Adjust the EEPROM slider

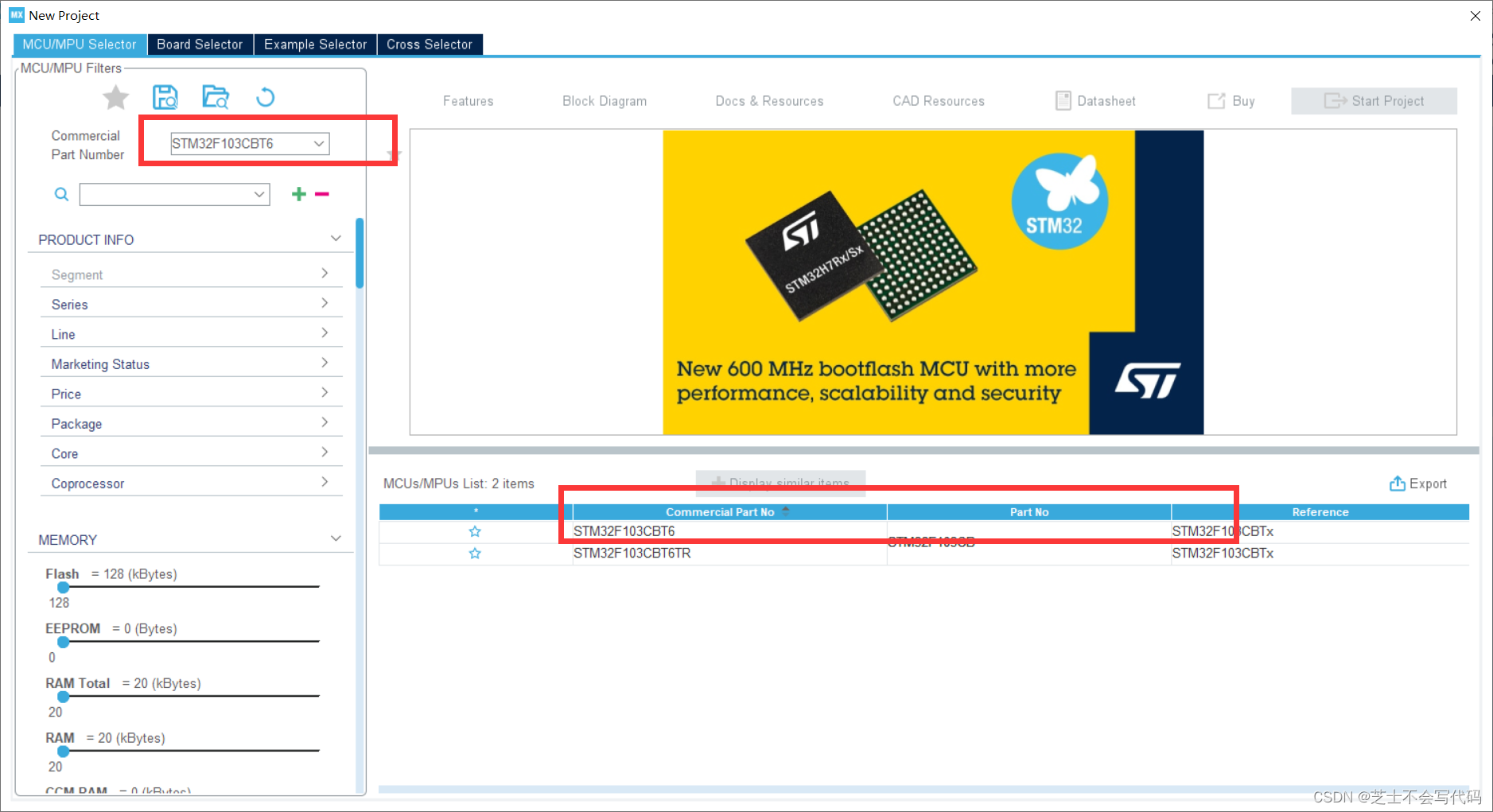click(64, 642)
